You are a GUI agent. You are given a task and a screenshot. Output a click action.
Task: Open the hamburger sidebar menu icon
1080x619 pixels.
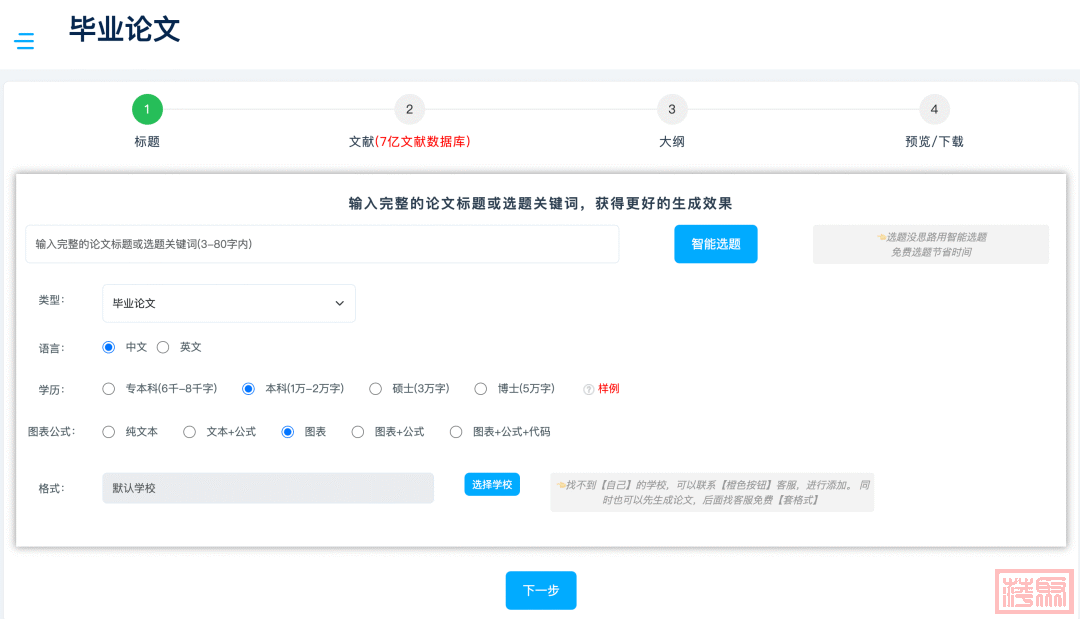tap(24, 41)
